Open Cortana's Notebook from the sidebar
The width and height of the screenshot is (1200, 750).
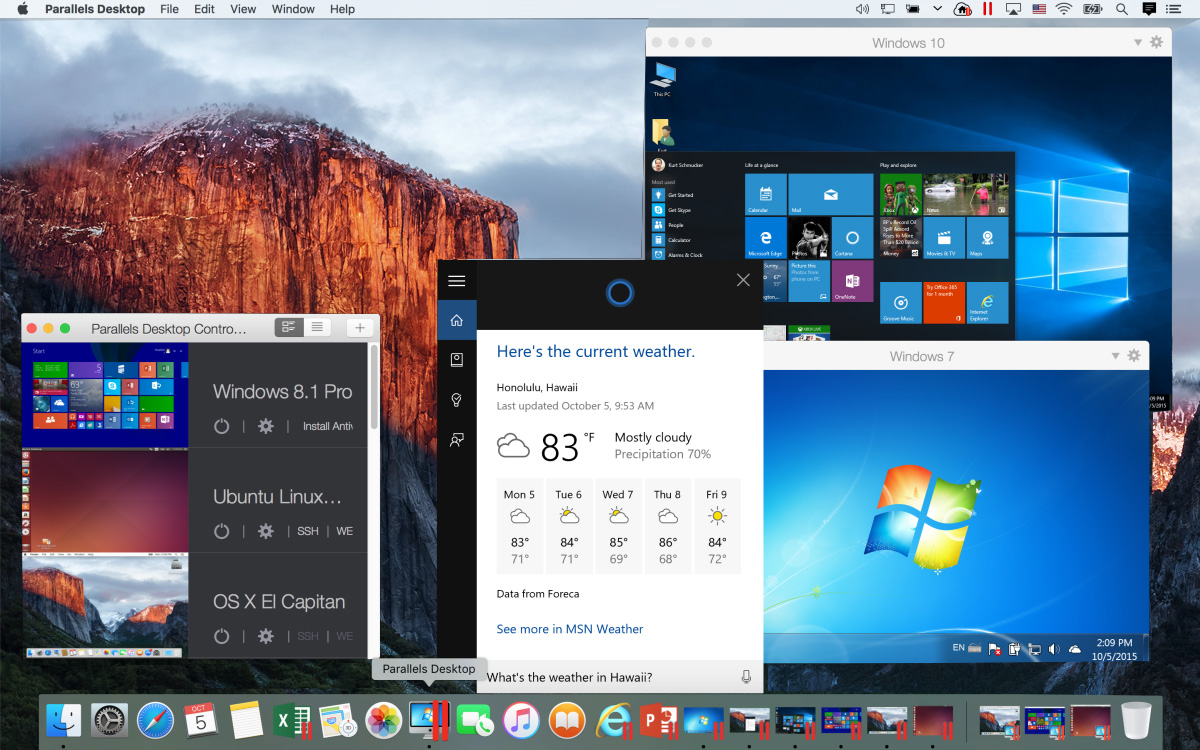(x=456, y=359)
